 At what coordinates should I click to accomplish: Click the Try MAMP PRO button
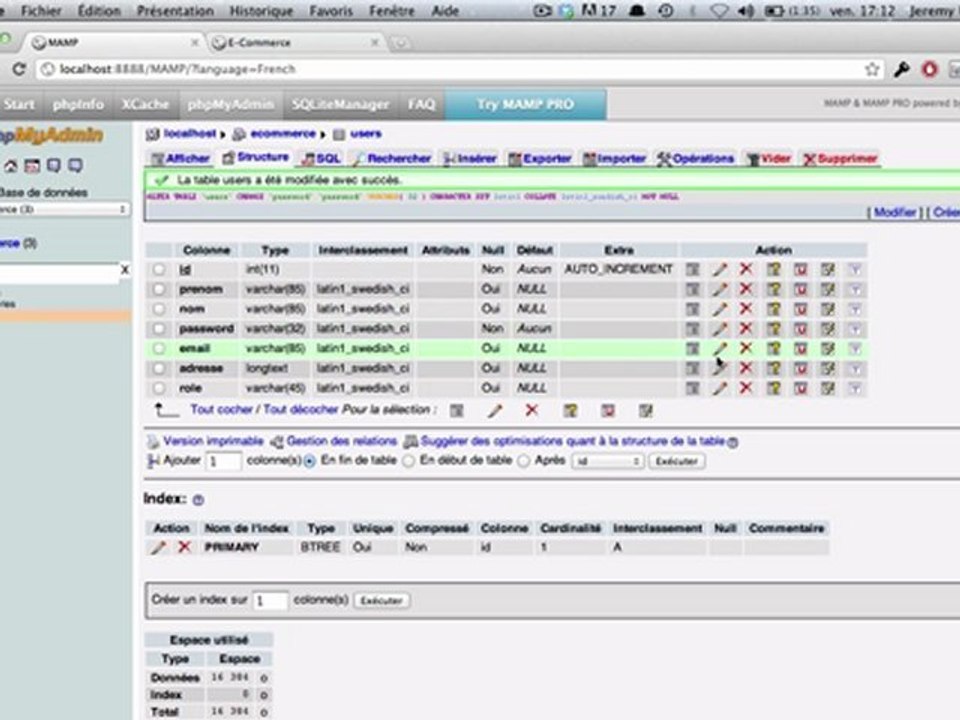coord(525,105)
